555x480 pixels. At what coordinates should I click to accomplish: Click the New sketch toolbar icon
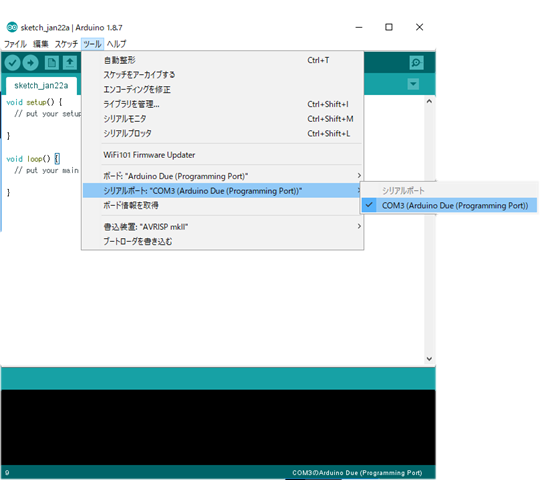tap(52, 63)
